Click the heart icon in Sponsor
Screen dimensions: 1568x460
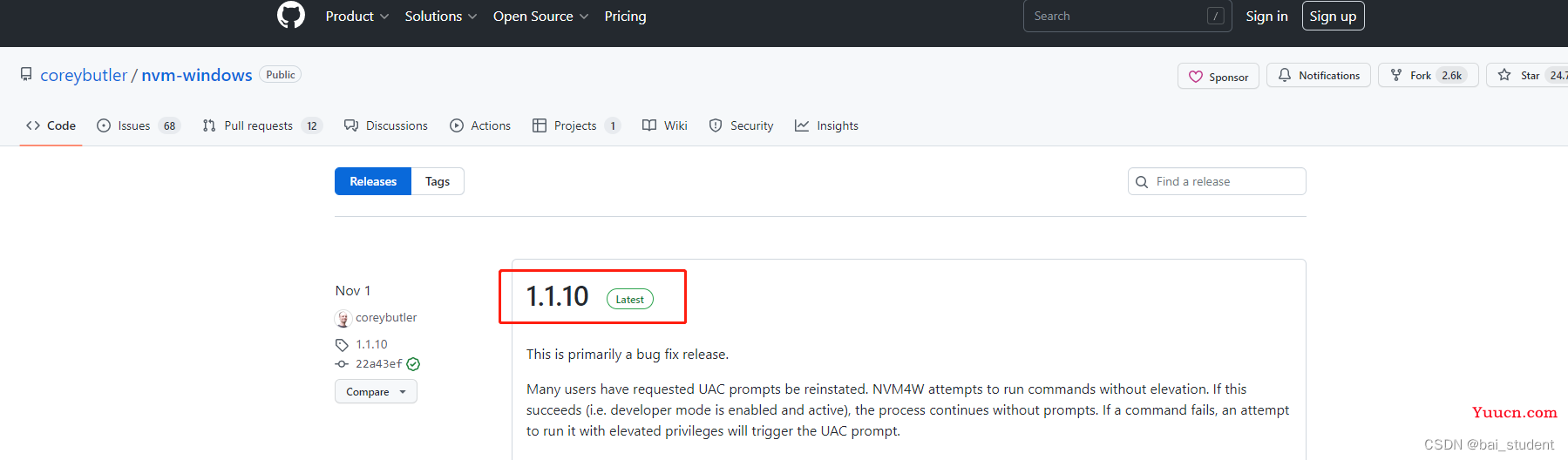(1196, 77)
